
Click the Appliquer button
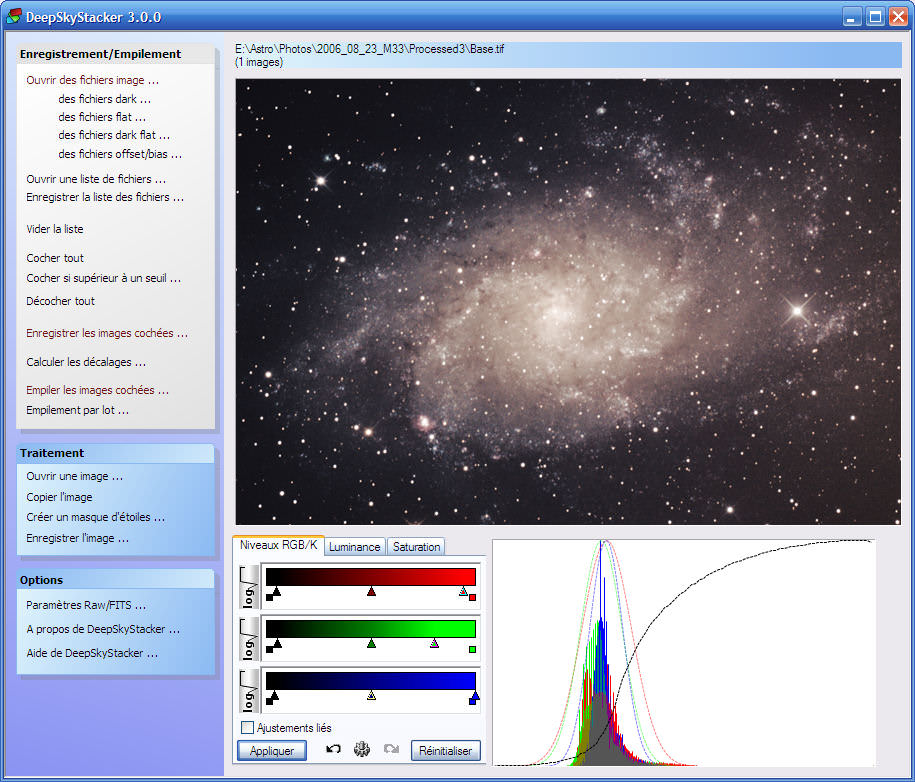pos(272,750)
